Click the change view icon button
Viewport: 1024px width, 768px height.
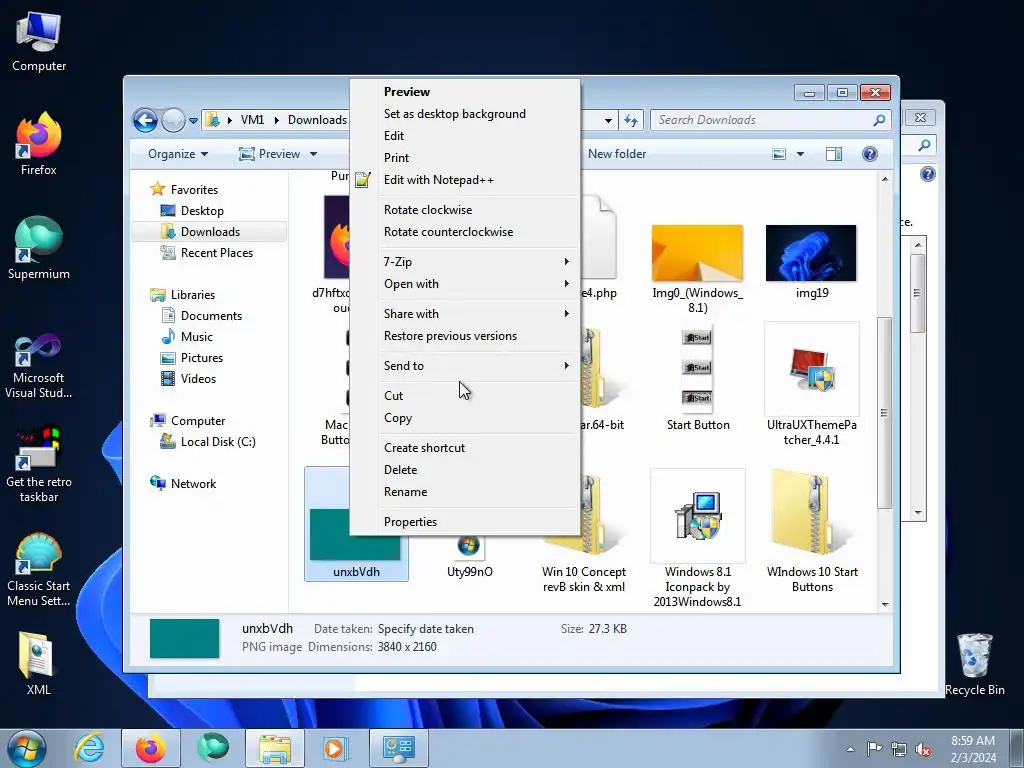pyautogui.click(x=778, y=154)
